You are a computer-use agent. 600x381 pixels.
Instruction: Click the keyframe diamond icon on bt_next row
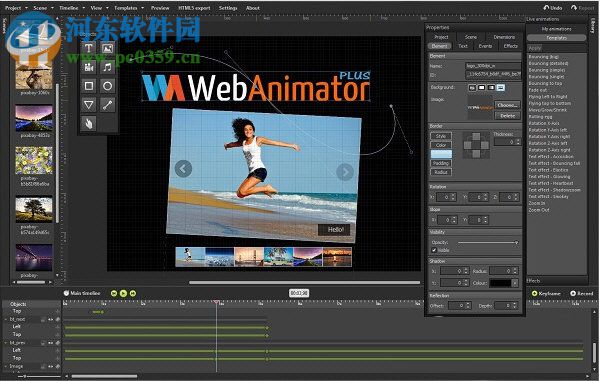point(58,319)
